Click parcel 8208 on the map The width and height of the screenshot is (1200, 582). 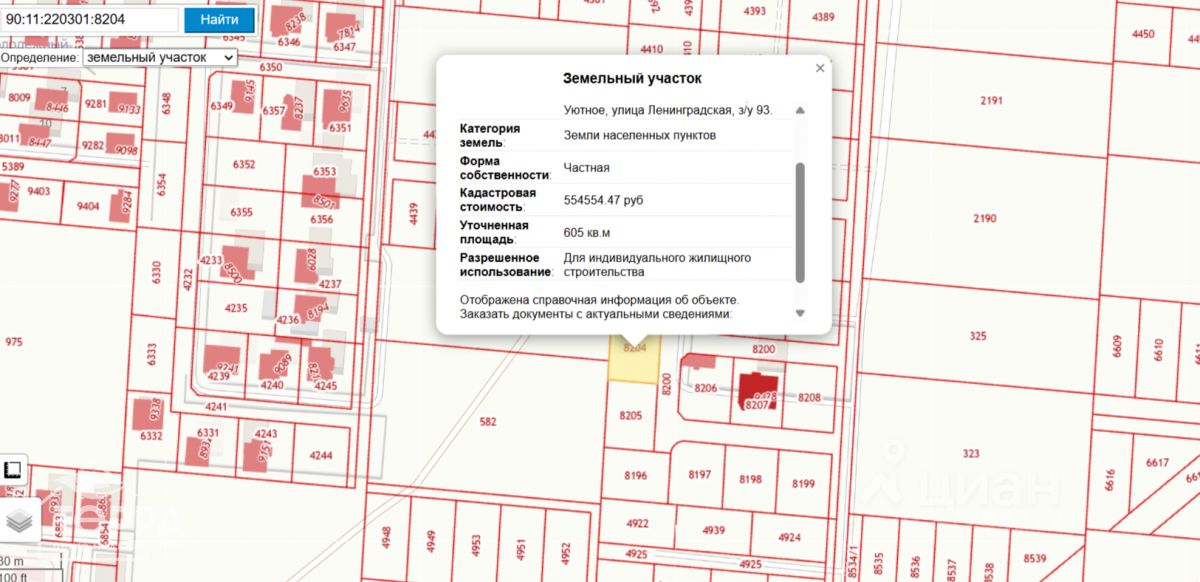pyautogui.click(x=809, y=398)
